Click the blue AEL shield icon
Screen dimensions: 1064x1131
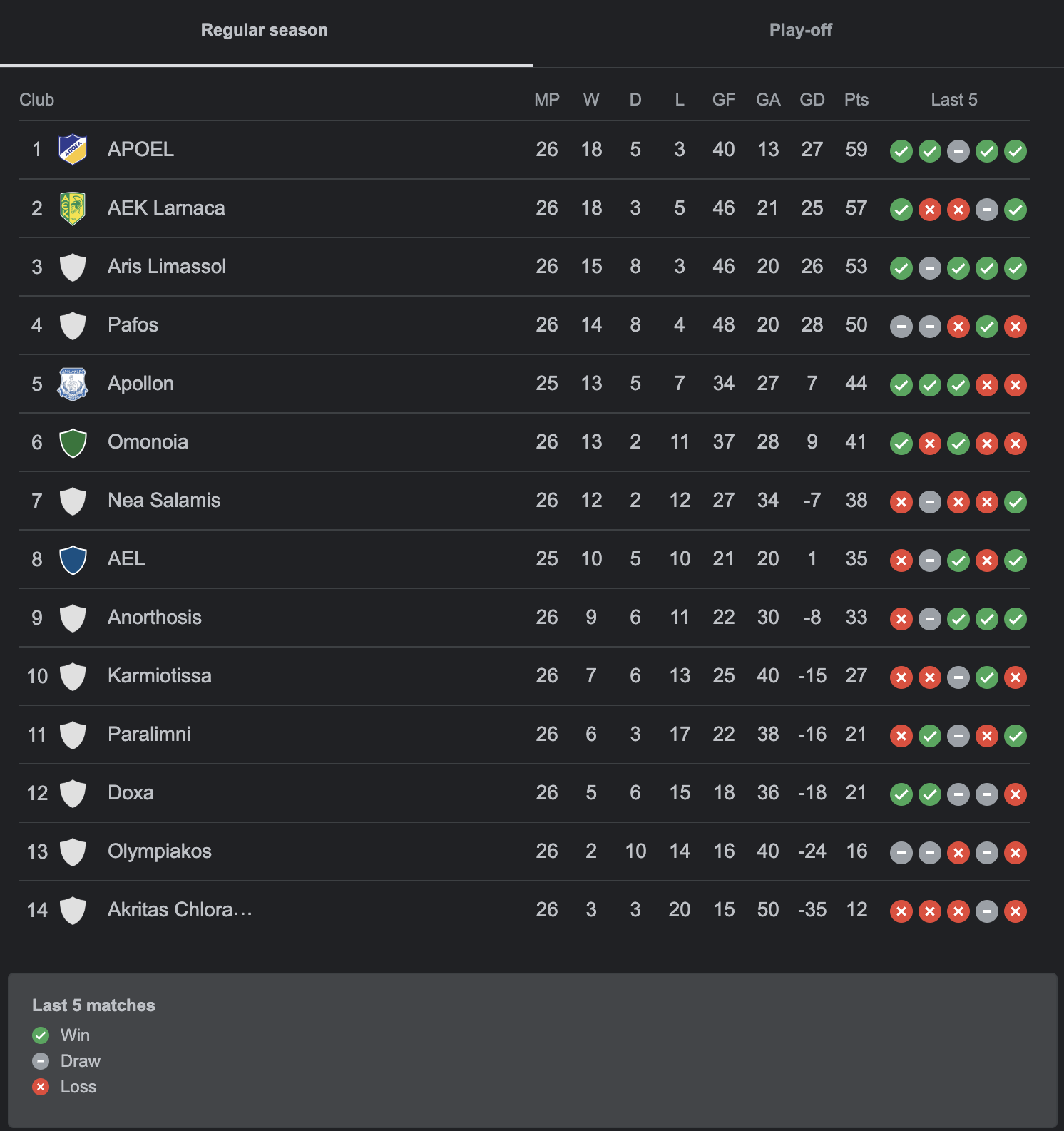[73, 559]
